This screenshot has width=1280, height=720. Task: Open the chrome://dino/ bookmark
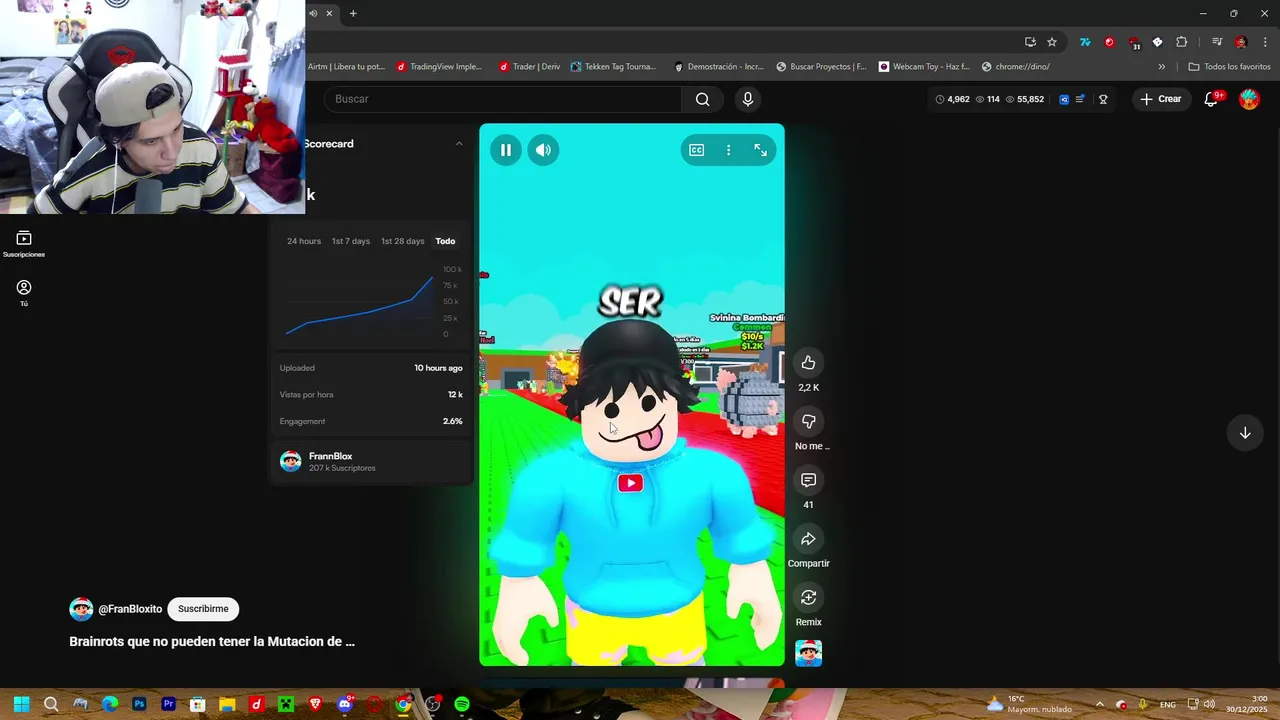[x=1016, y=67]
